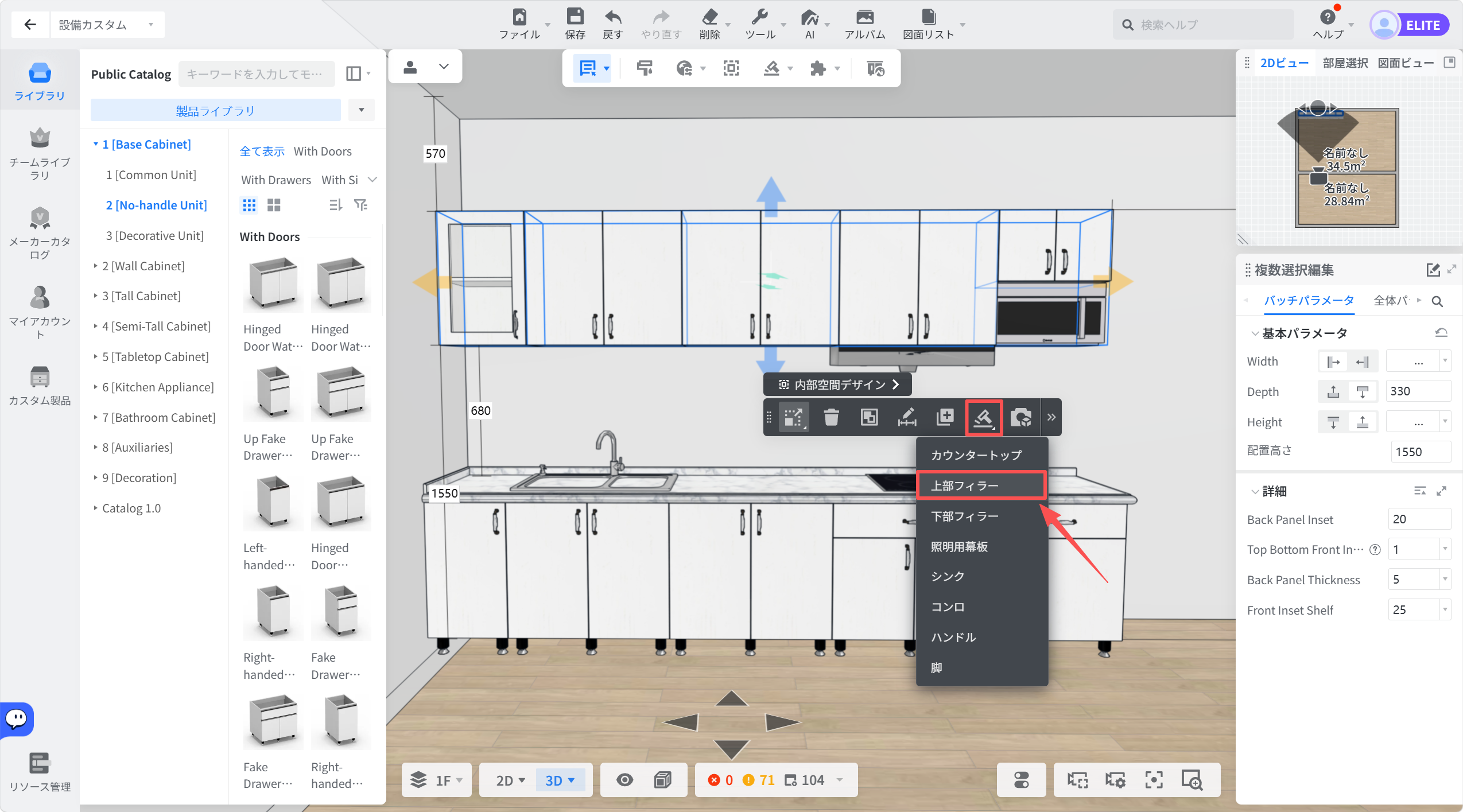Click the generate filler icon in floating toolbar
Screen dimensions: 1463x812
(x=983, y=417)
